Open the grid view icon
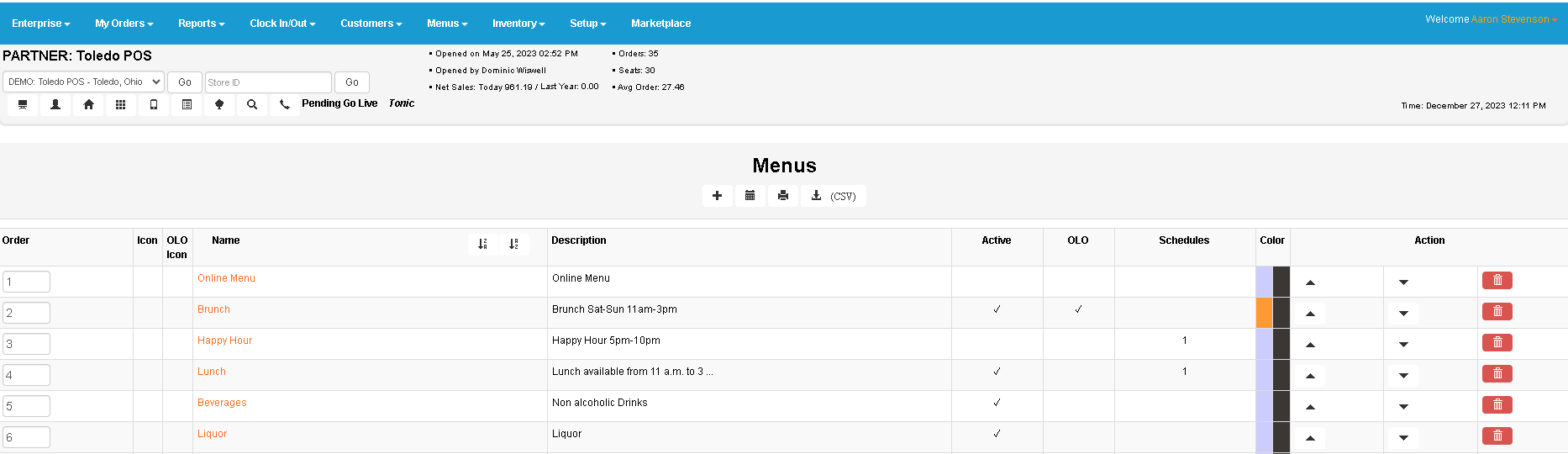 click(x=121, y=105)
